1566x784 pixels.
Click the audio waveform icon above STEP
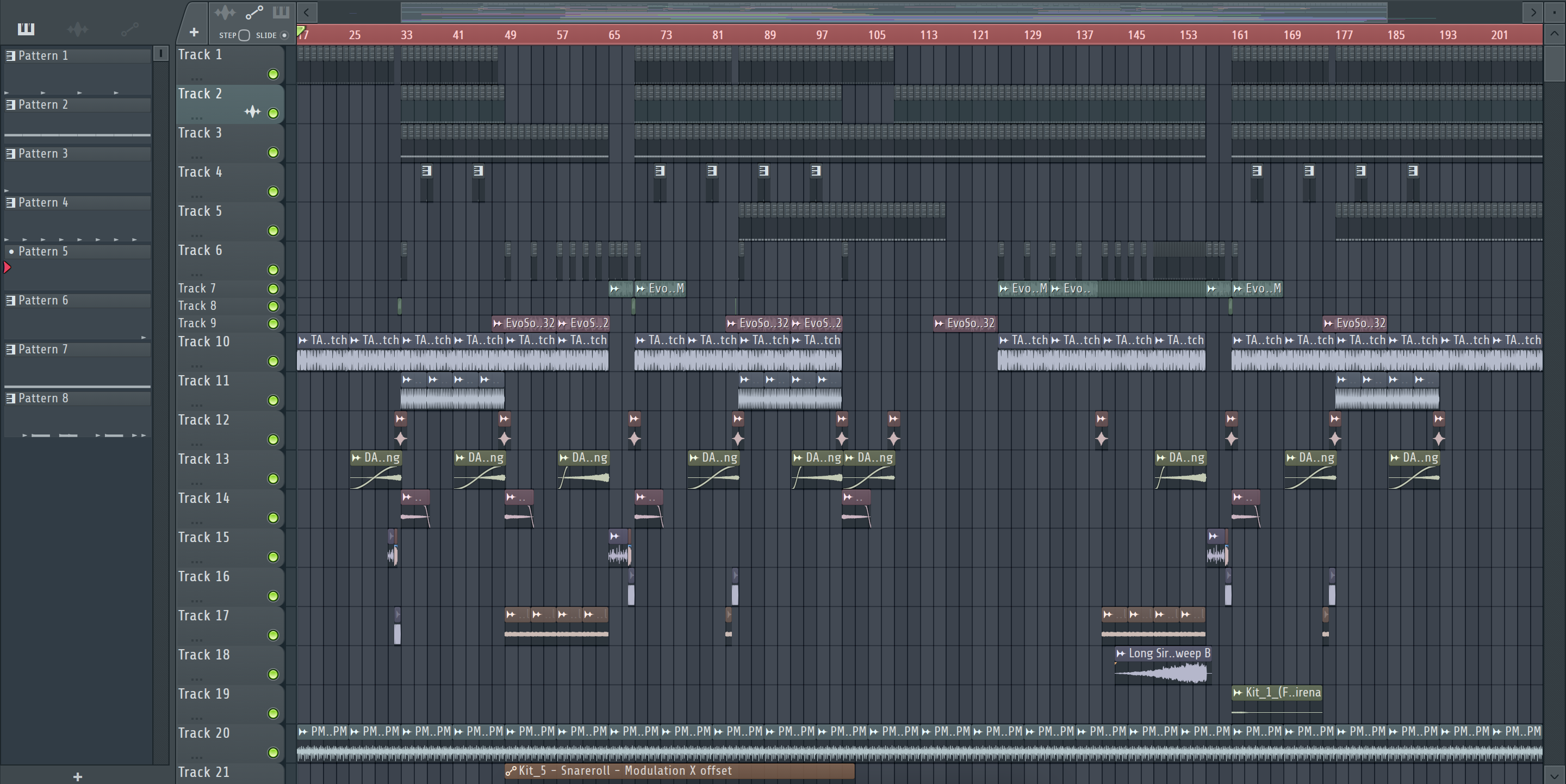225,12
